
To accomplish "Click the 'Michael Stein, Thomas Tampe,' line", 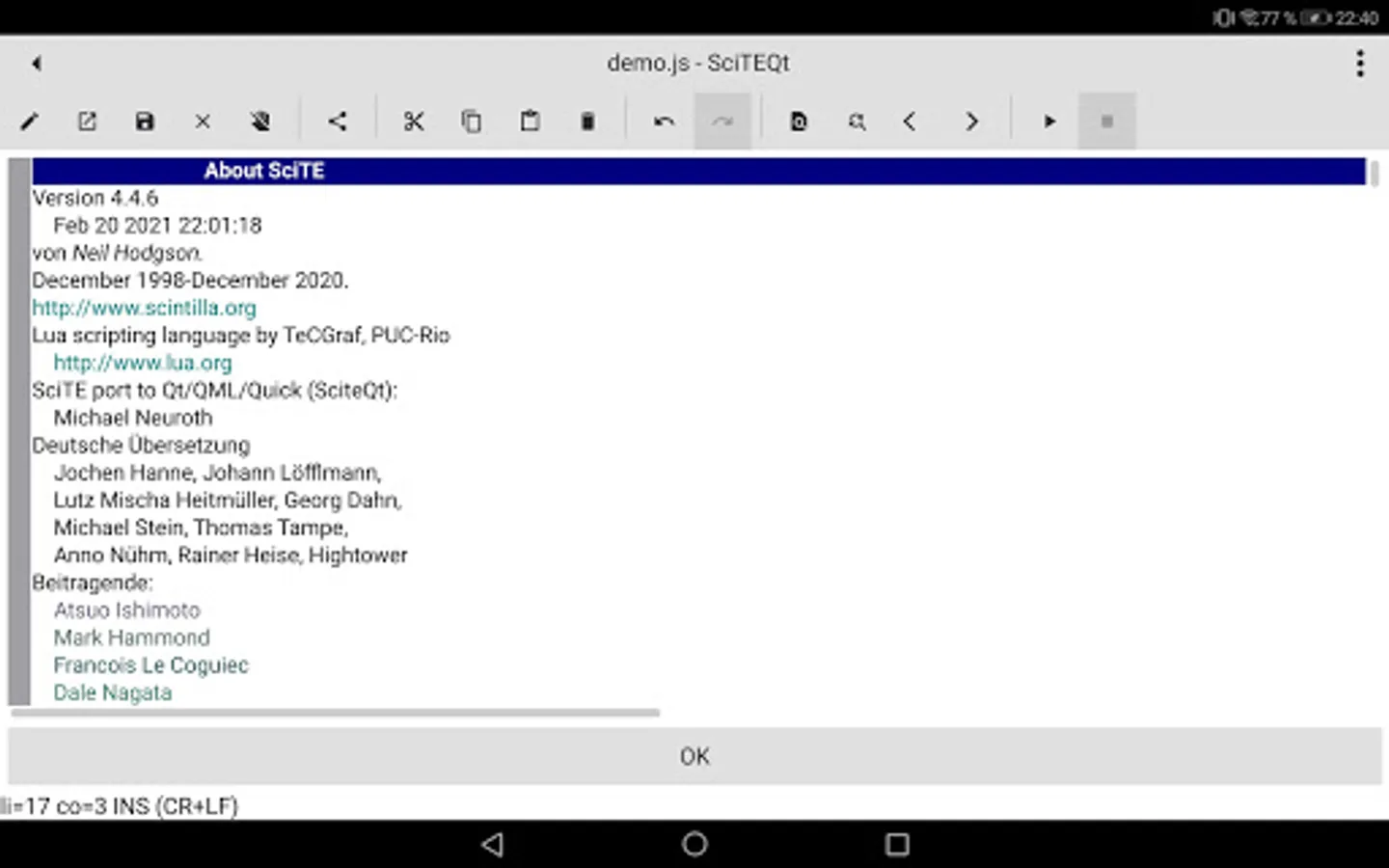I will (x=202, y=528).
